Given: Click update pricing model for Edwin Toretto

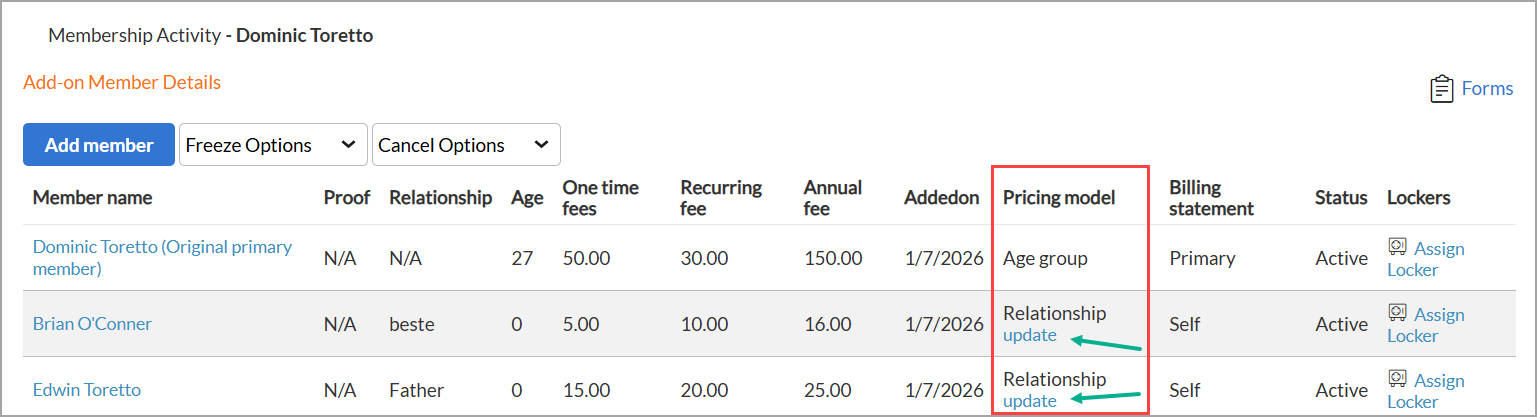Looking at the screenshot, I should (x=1029, y=401).
